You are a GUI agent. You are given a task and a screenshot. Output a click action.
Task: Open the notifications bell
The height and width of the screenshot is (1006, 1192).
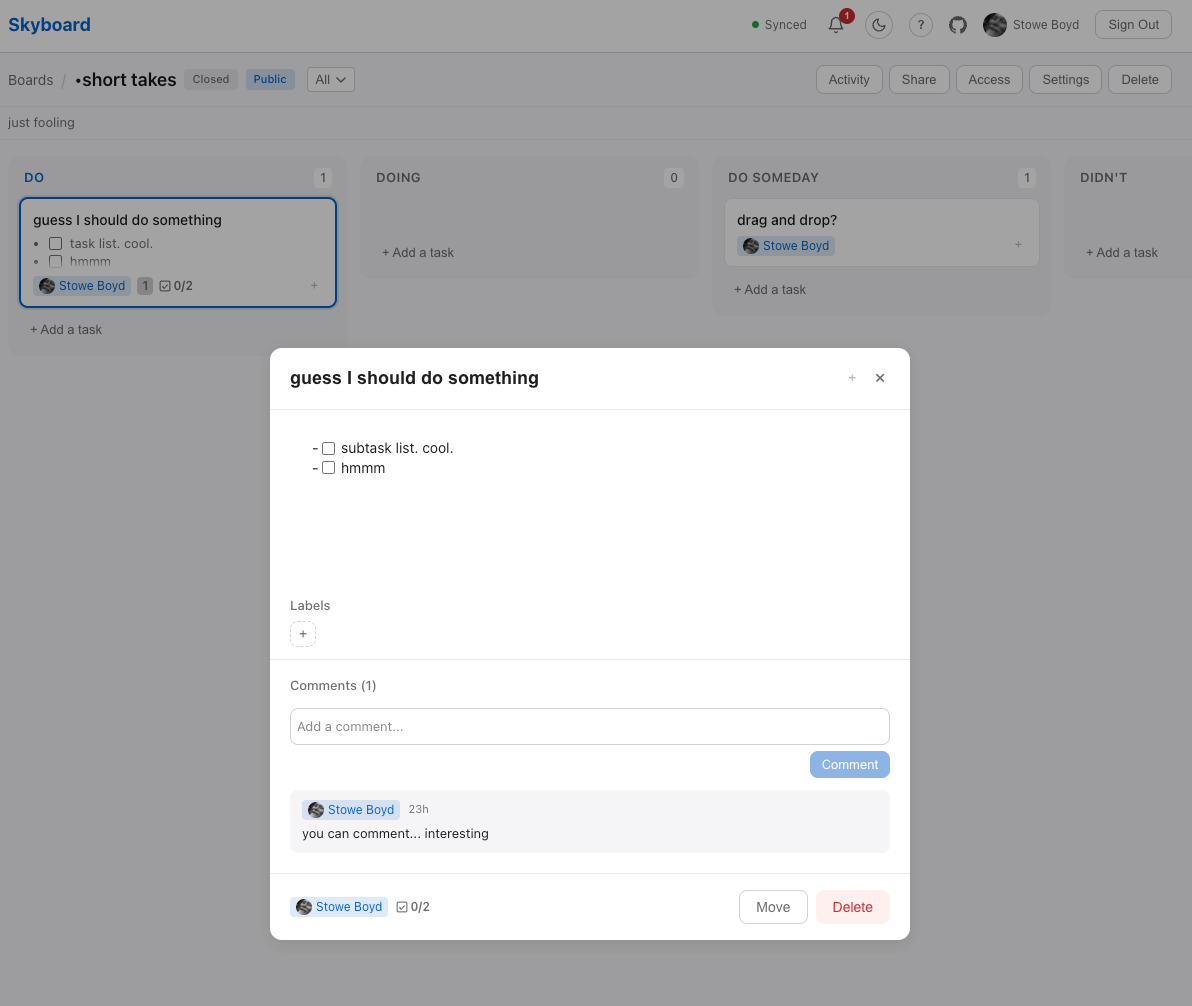(836, 25)
